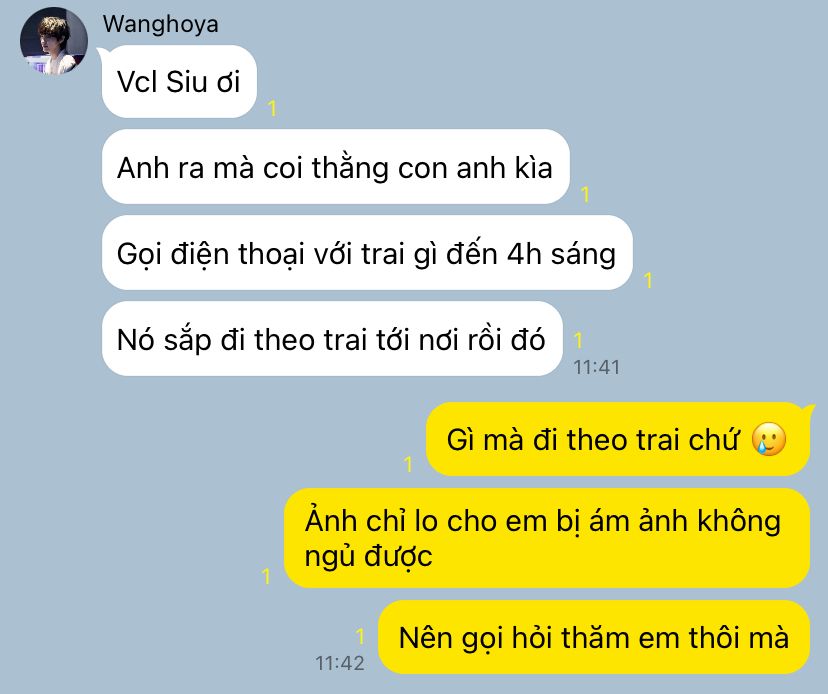Select the message 'Nên gọi hỏi thăm em thôi mà'

tap(594, 637)
